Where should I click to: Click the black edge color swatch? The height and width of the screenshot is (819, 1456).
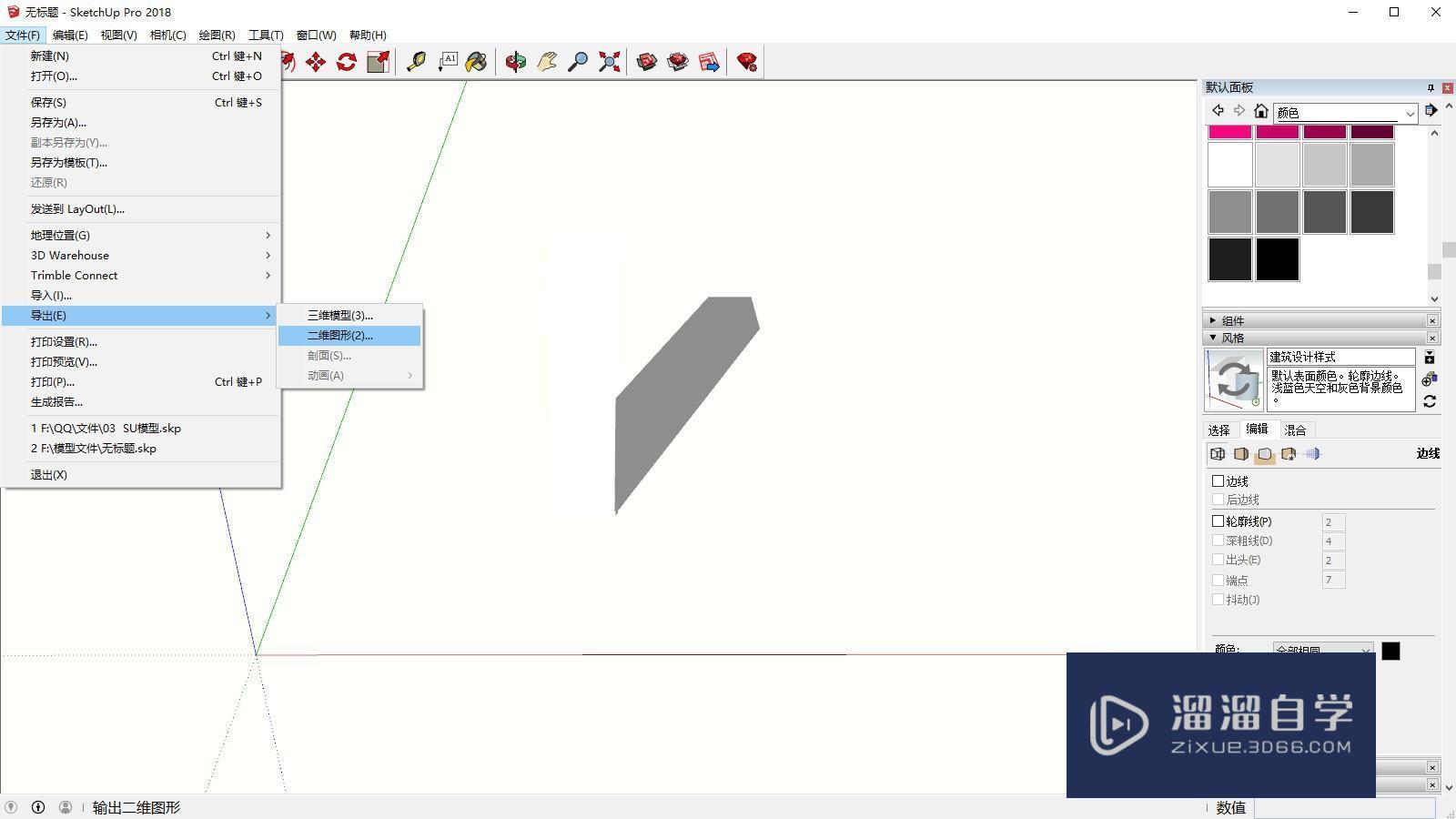pyautogui.click(x=1390, y=651)
